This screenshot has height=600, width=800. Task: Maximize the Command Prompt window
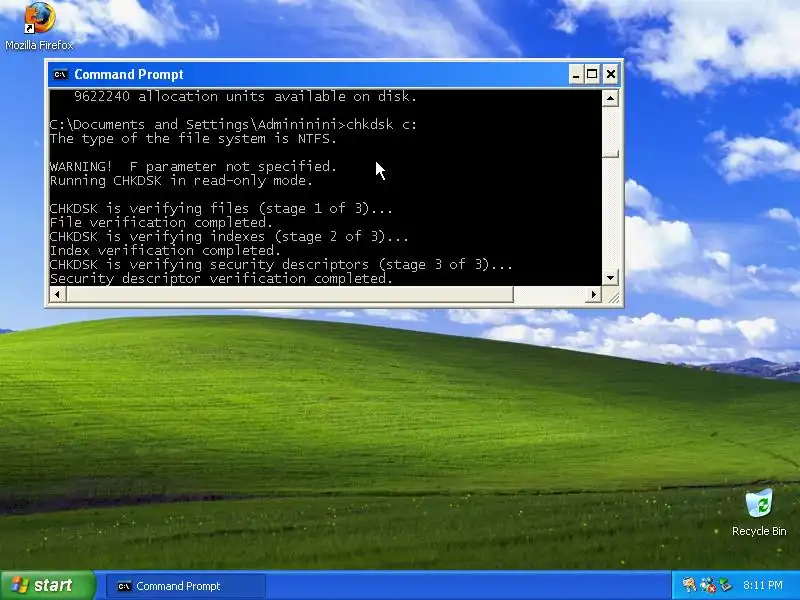592,74
